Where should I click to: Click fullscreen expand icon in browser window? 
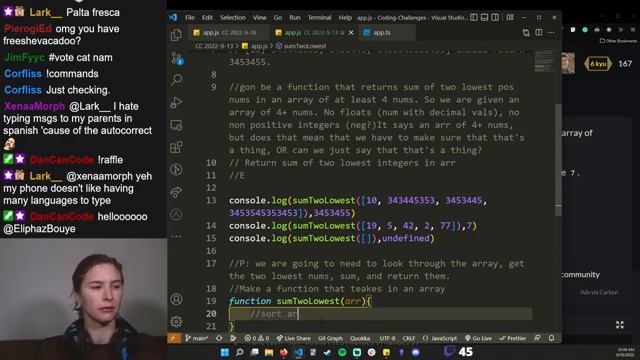click(x=620, y=325)
